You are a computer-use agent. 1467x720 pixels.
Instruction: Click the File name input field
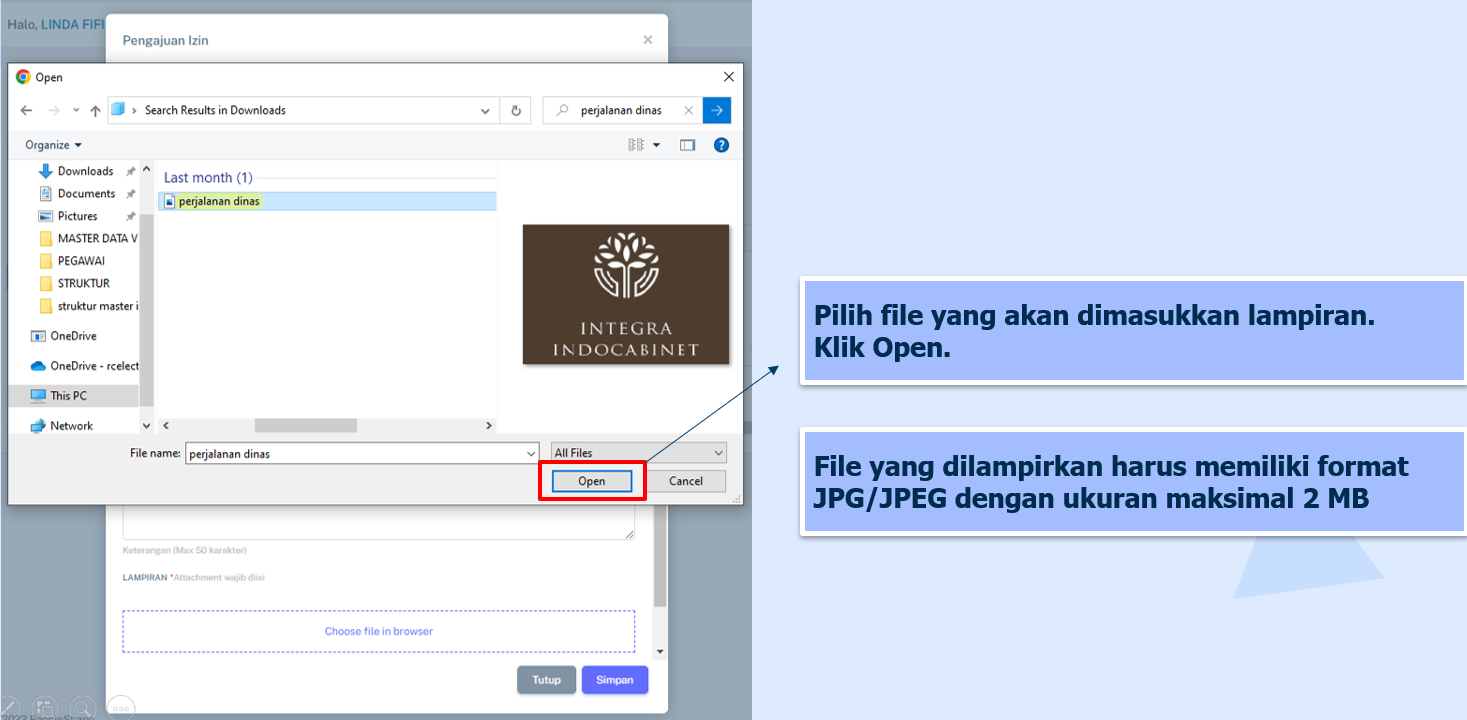click(355, 453)
